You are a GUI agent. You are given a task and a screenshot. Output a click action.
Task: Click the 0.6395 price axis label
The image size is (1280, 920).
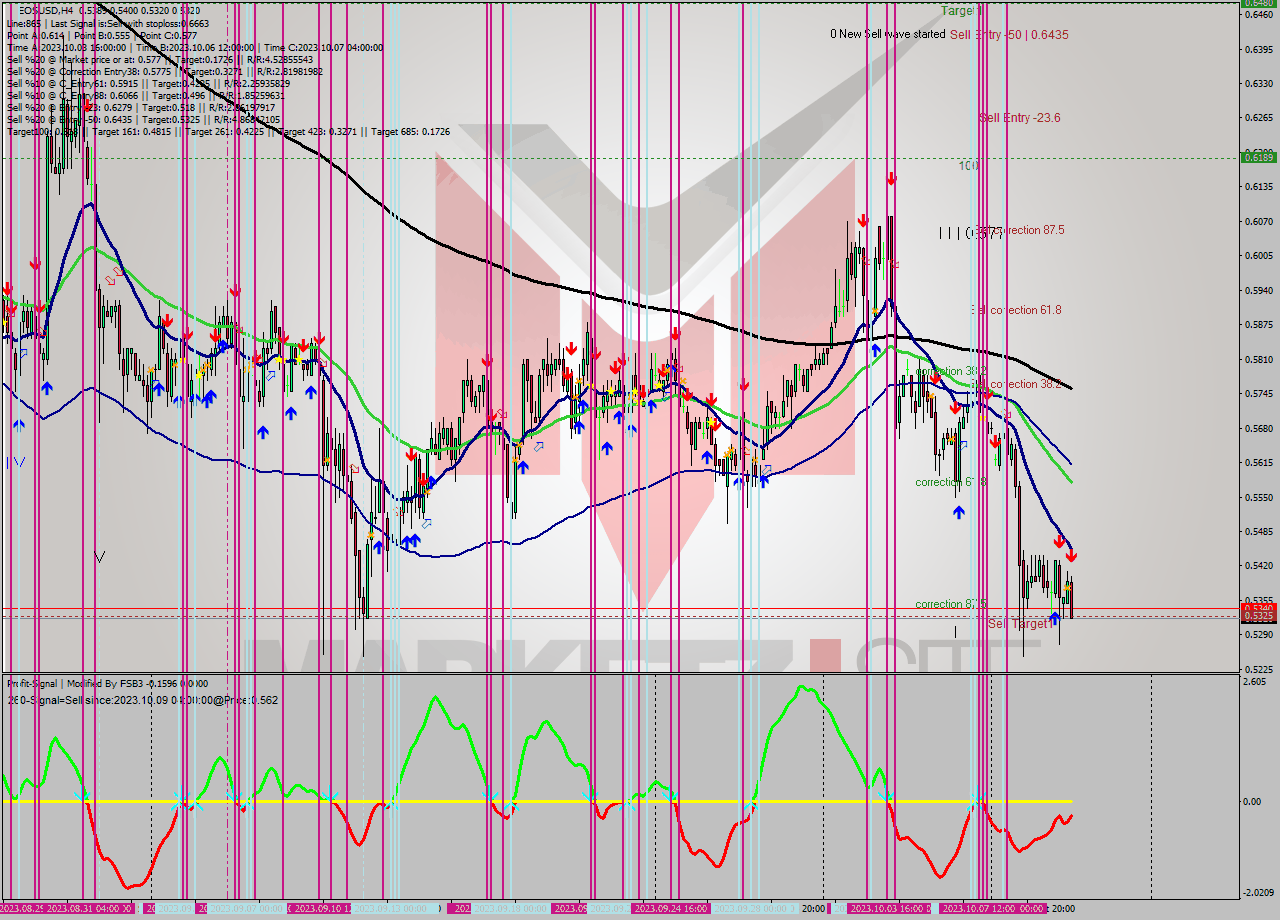[x=1259, y=49]
